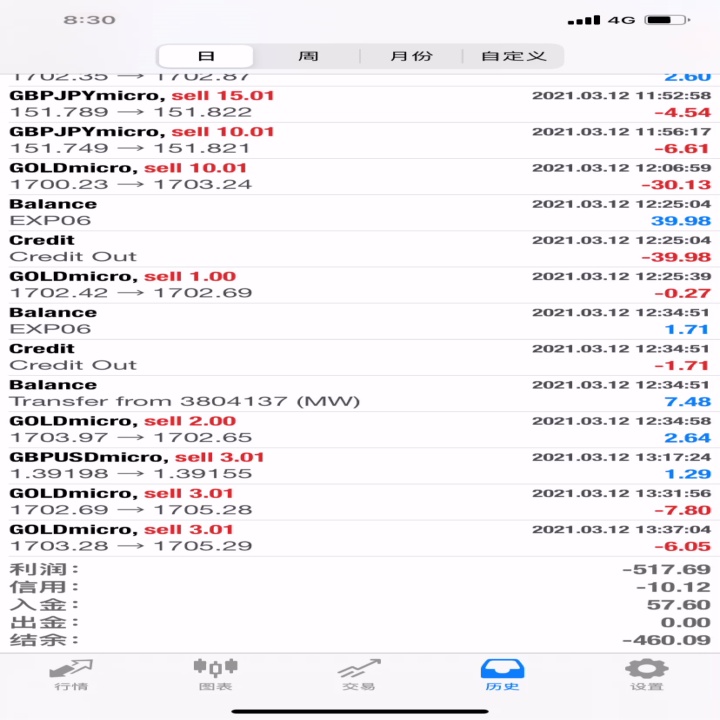720x720 pixels.
Task: Switch to the 周 week filter
Action: click(x=308, y=56)
